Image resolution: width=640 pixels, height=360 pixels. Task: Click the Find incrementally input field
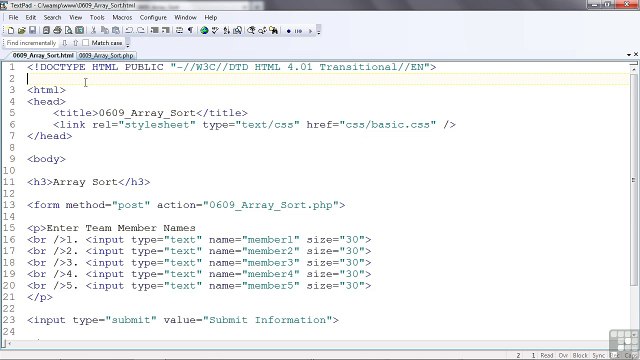pos(31,43)
